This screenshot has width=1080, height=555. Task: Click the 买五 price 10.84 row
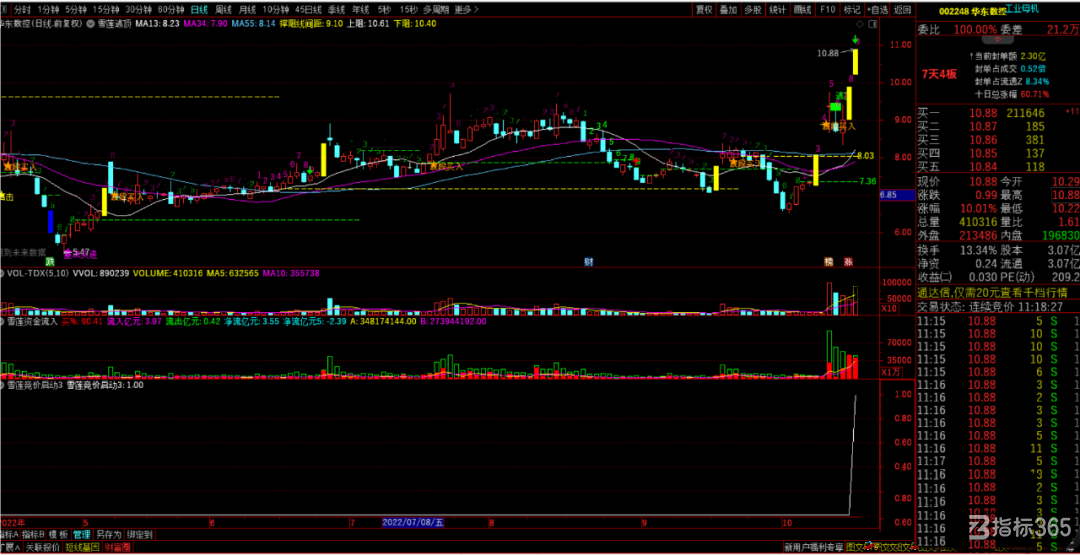click(997, 166)
